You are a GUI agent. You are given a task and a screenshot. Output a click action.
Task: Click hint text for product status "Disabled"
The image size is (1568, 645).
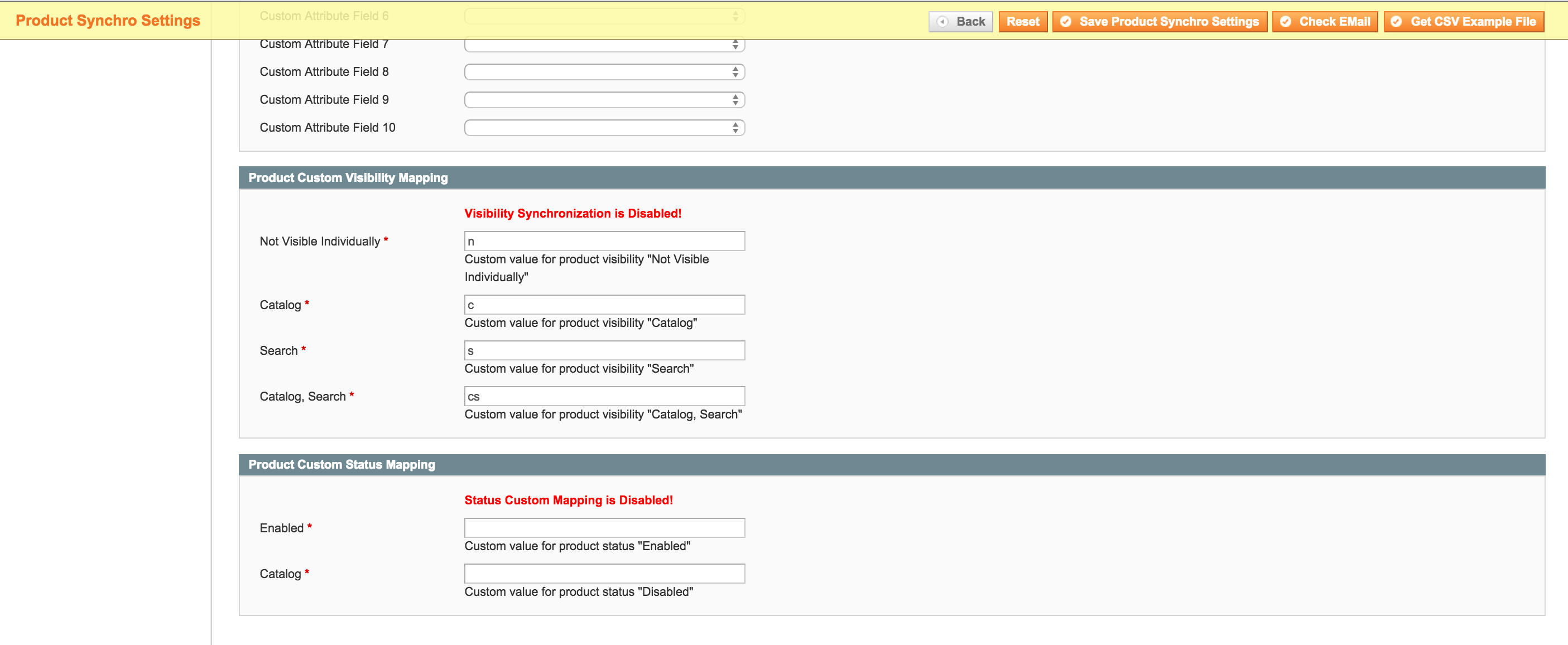pyautogui.click(x=578, y=592)
